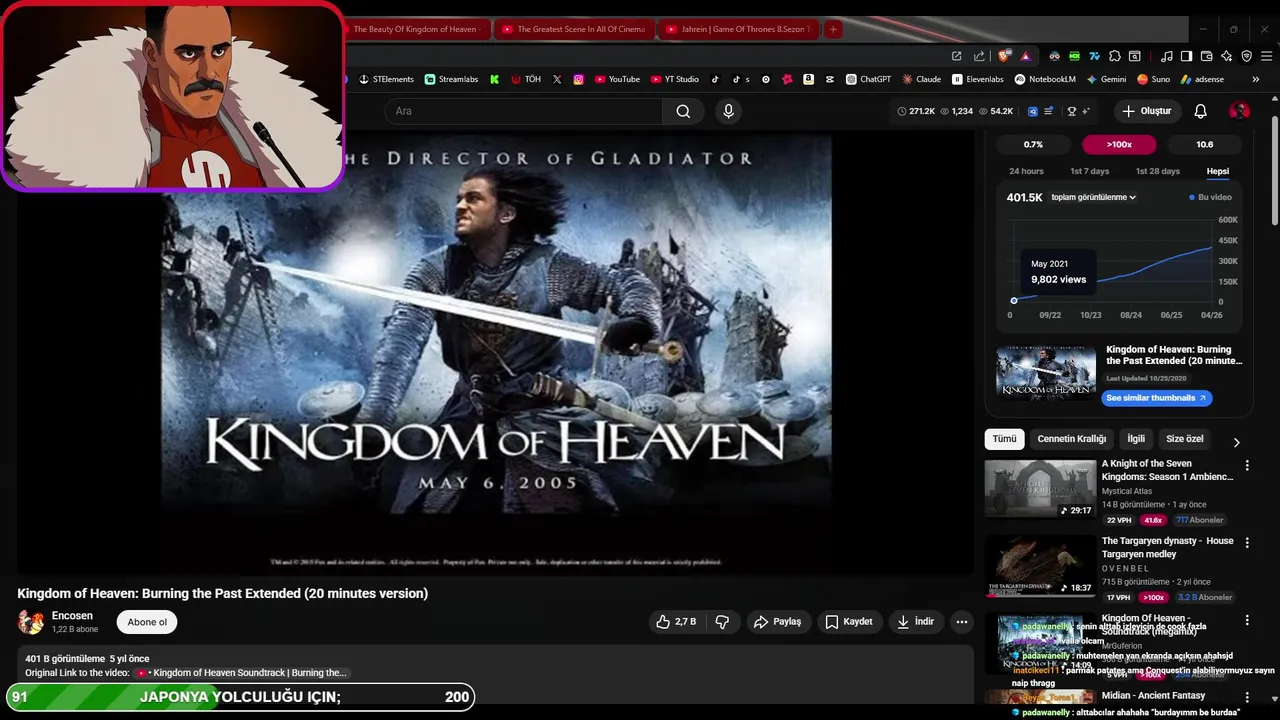The width and height of the screenshot is (1280, 720).
Task: Select the 1st 28 days stats tab
Action: (1157, 171)
